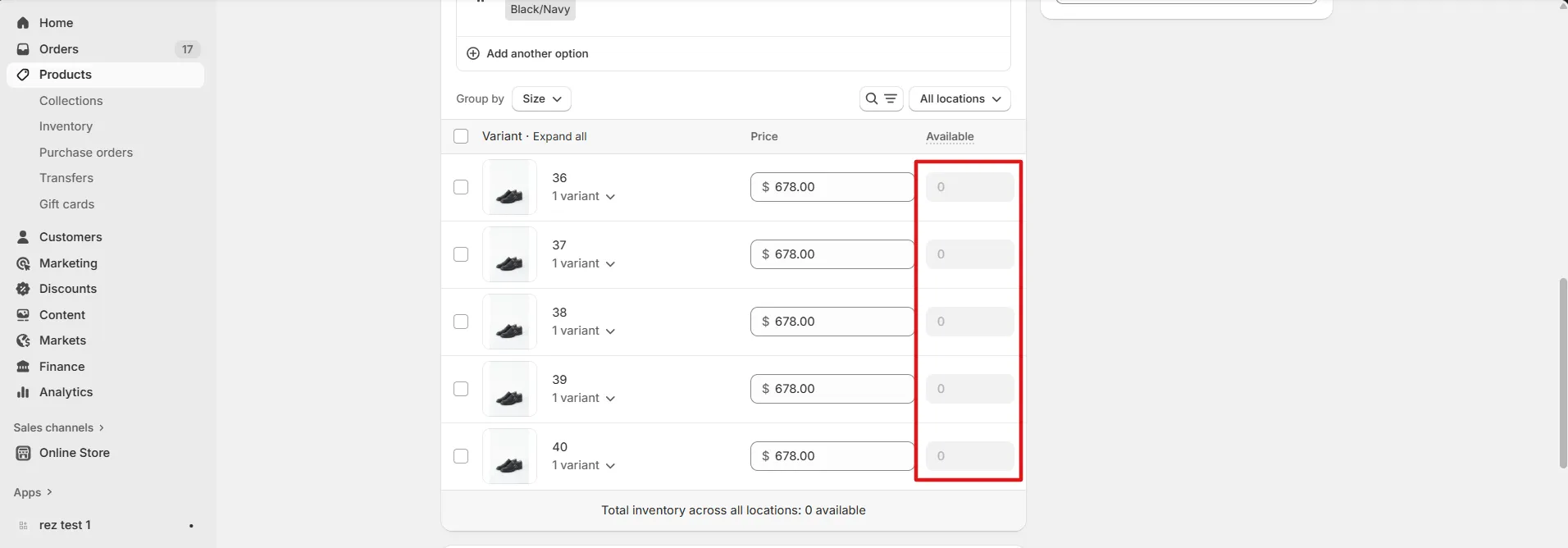Toggle the select-all variants checkbox

461,136
